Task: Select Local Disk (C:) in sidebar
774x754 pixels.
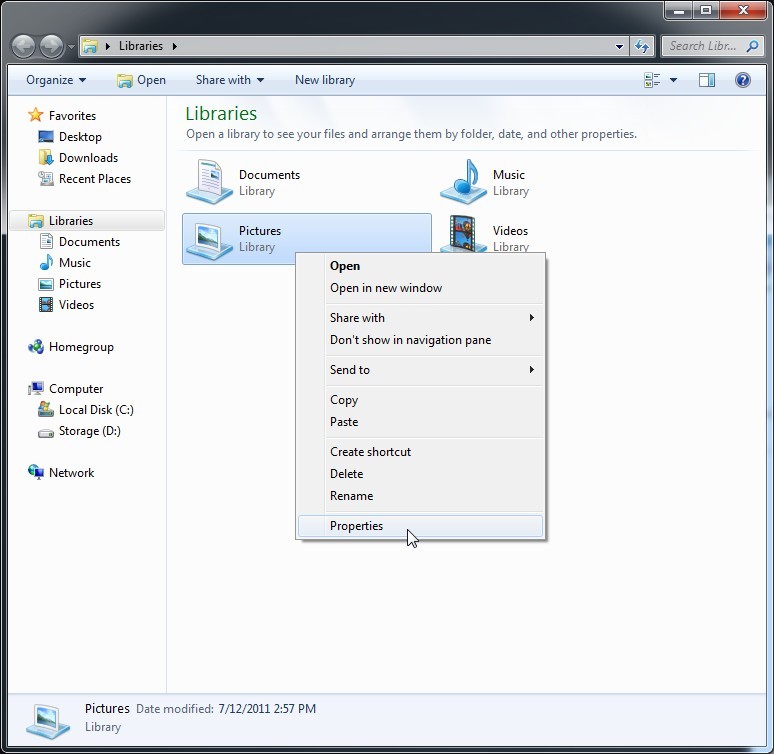Action: [x=95, y=410]
